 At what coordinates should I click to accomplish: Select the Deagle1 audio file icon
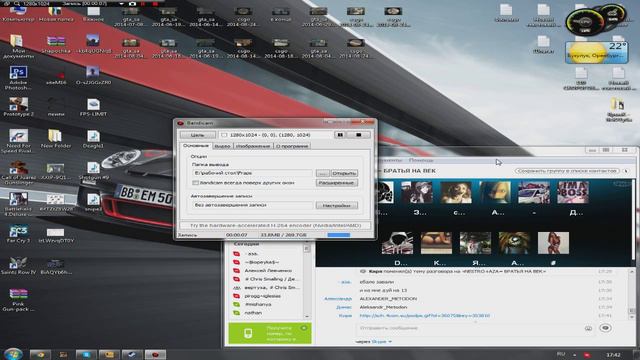point(93,139)
